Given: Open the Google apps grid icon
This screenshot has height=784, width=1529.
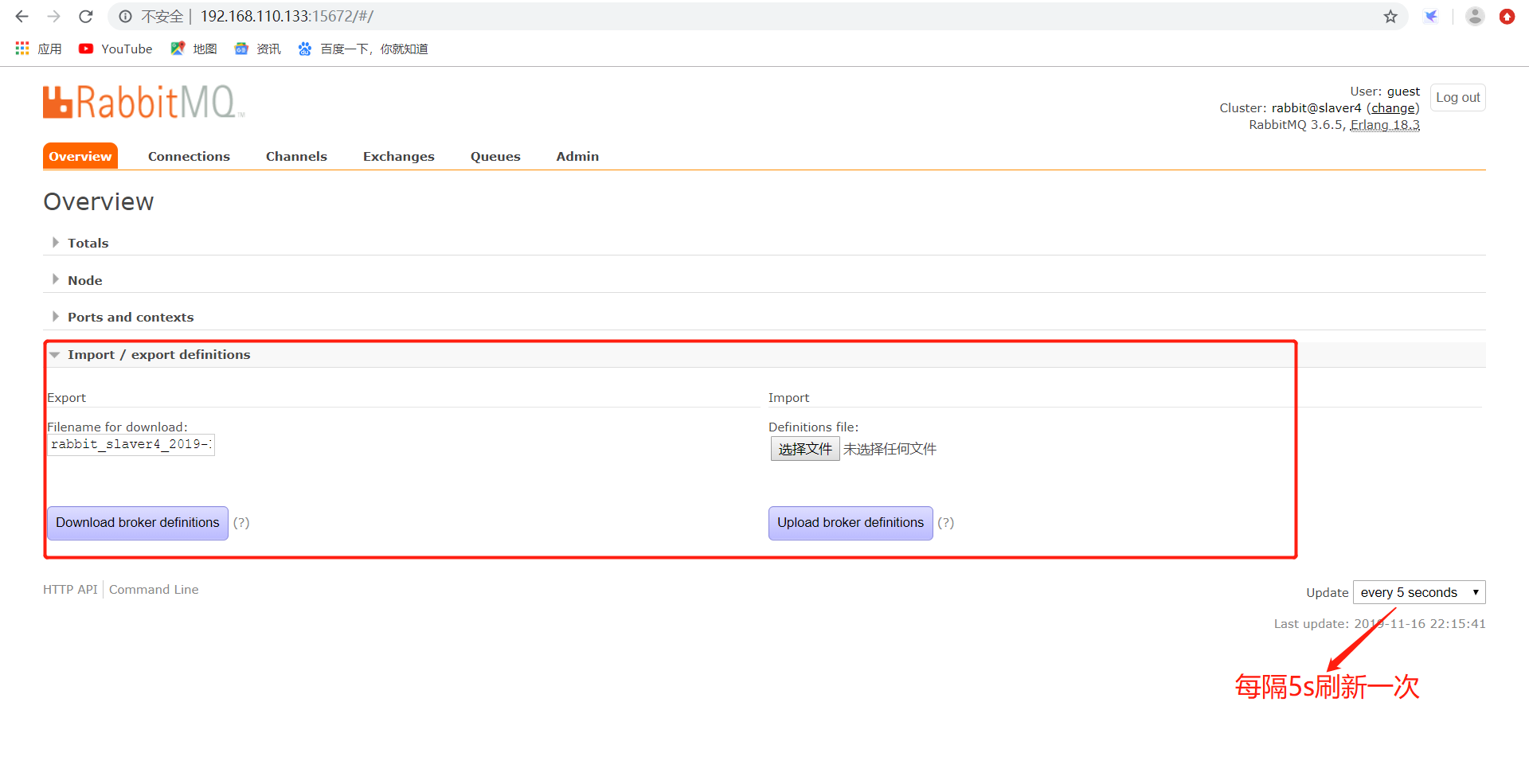Looking at the screenshot, I should [x=21, y=48].
